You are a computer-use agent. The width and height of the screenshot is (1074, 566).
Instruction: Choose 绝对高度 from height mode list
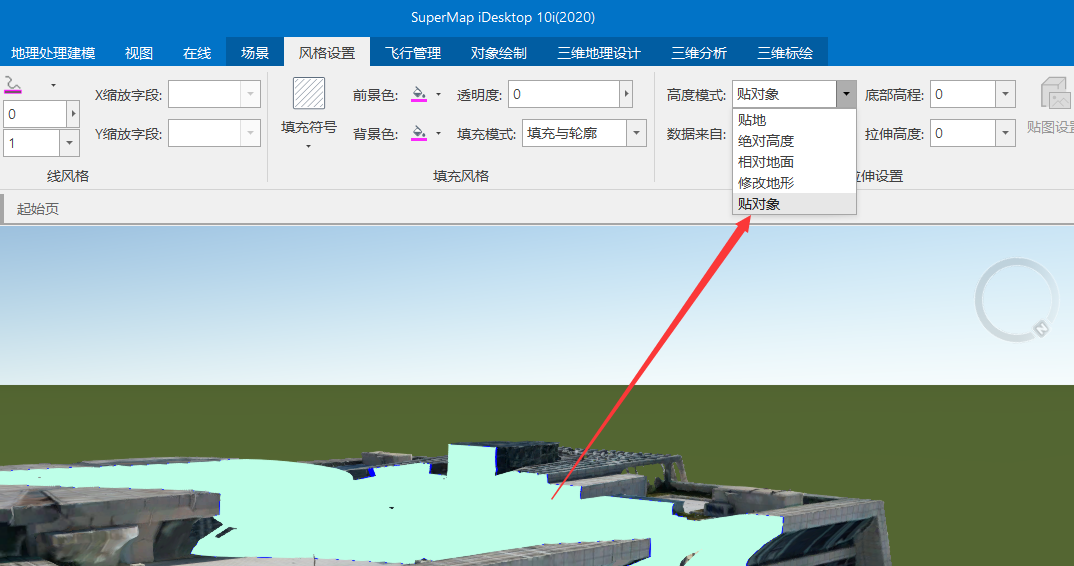(795, 141)
